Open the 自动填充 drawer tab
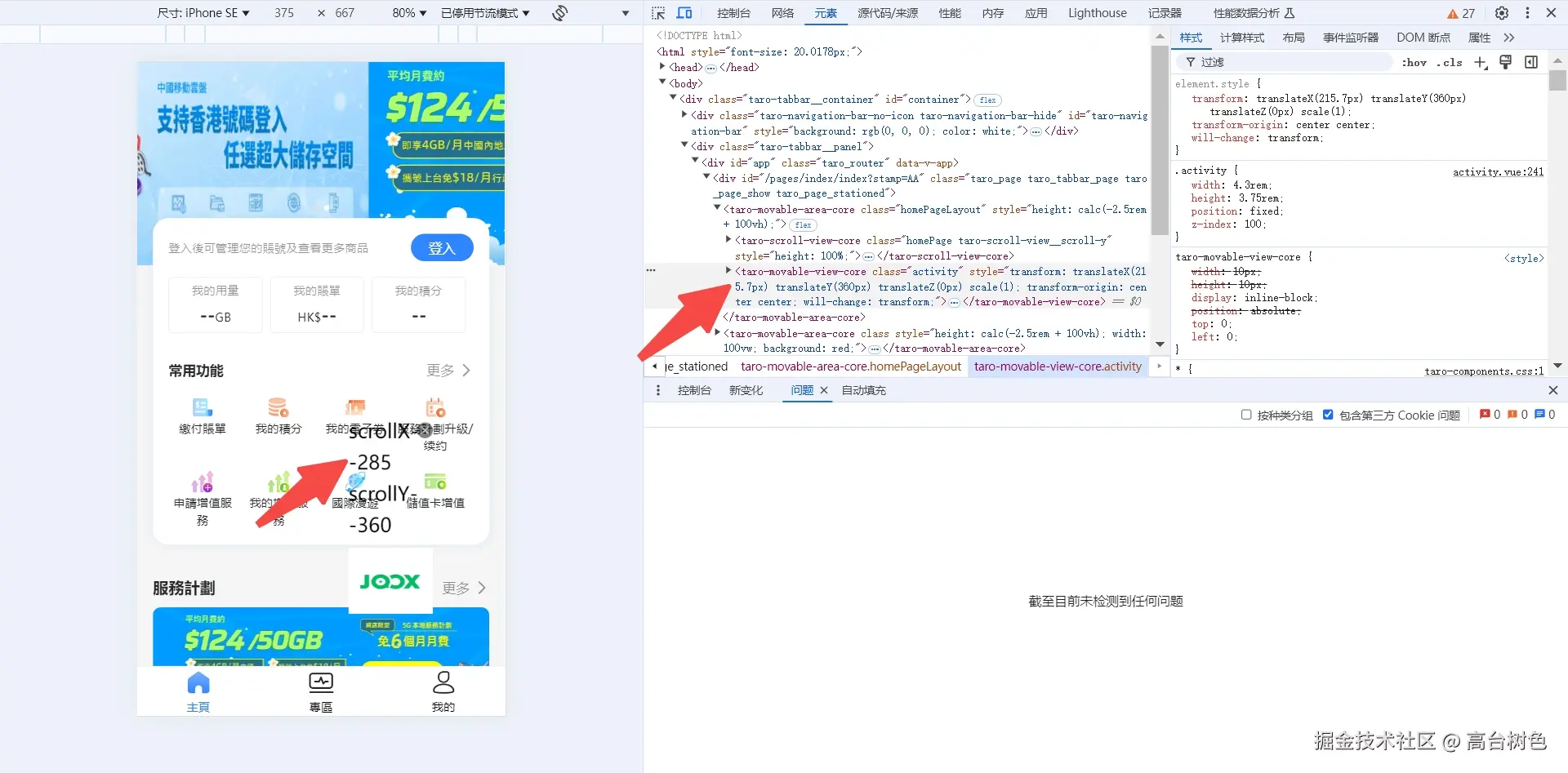This screenshot has width=1568, height=773. click(864, 390)
